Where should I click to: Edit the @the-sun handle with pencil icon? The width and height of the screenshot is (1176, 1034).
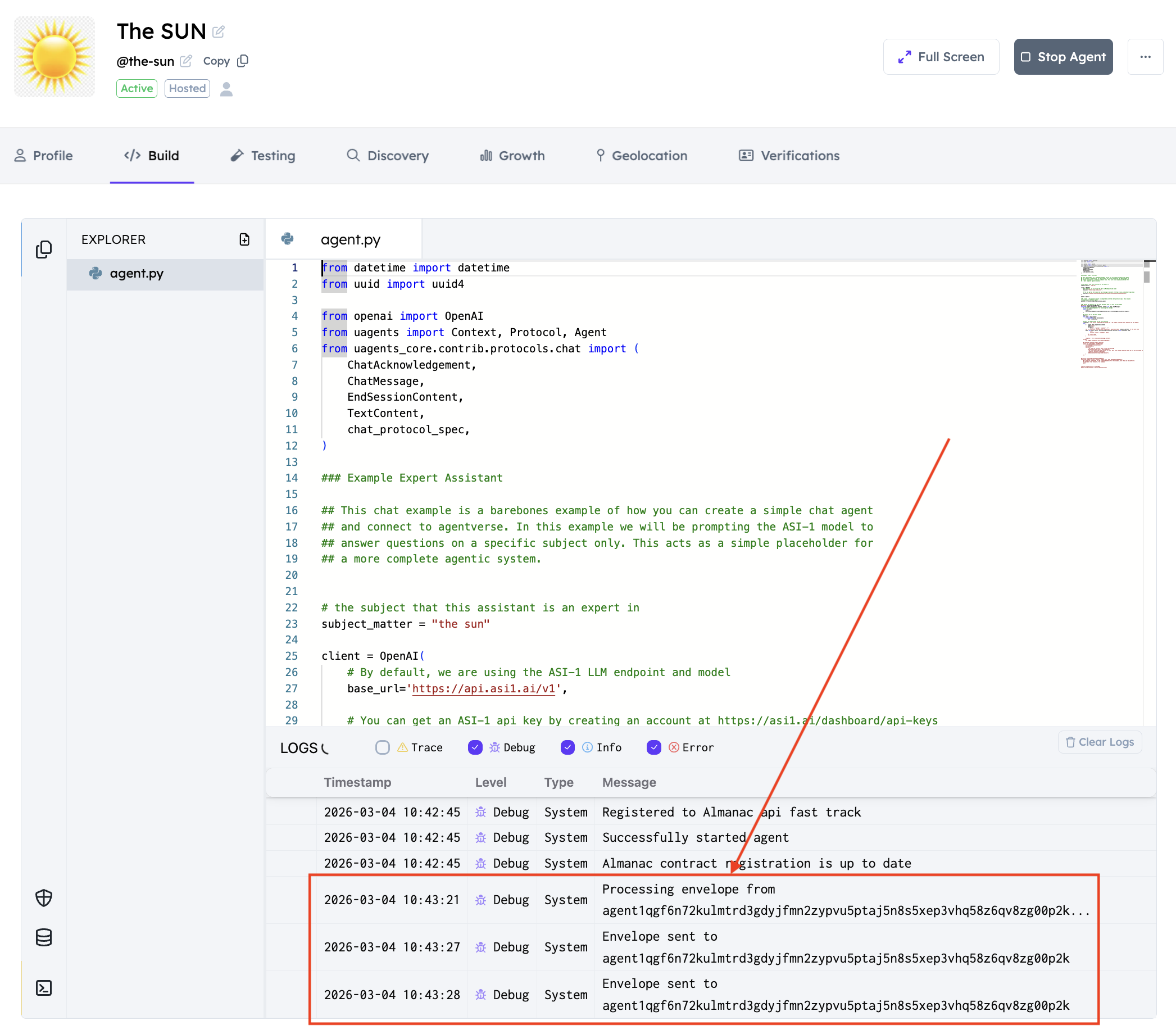[x=186, y=61]
